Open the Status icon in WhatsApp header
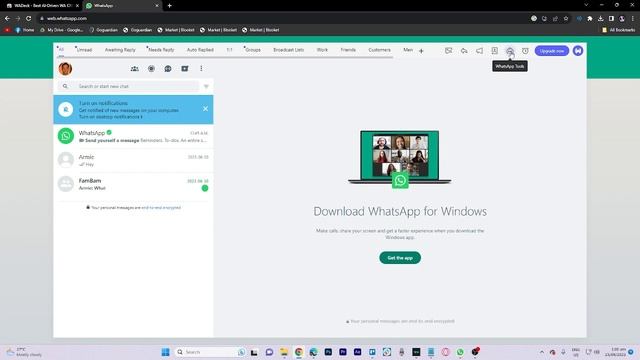This screenshot has width=640, height=360. pyautogui.click(x=151, y=69)
